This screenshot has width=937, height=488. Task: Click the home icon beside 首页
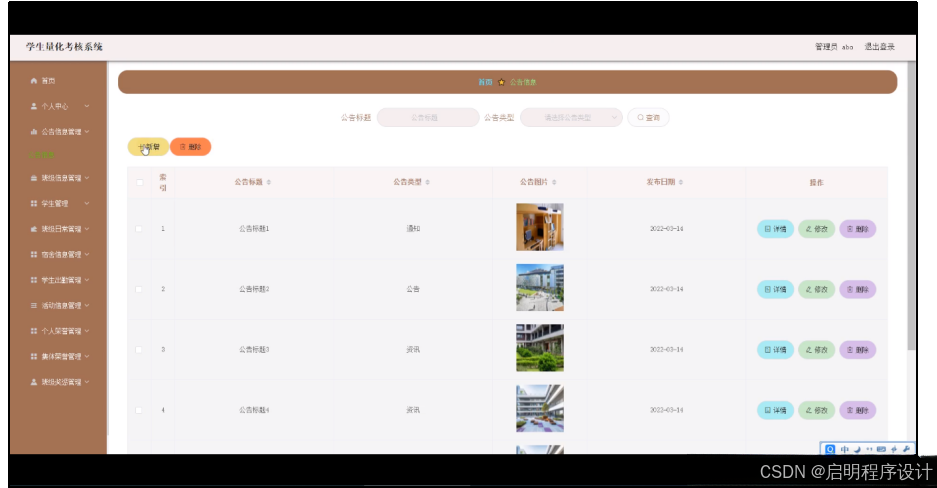click(x=34, y=81)
